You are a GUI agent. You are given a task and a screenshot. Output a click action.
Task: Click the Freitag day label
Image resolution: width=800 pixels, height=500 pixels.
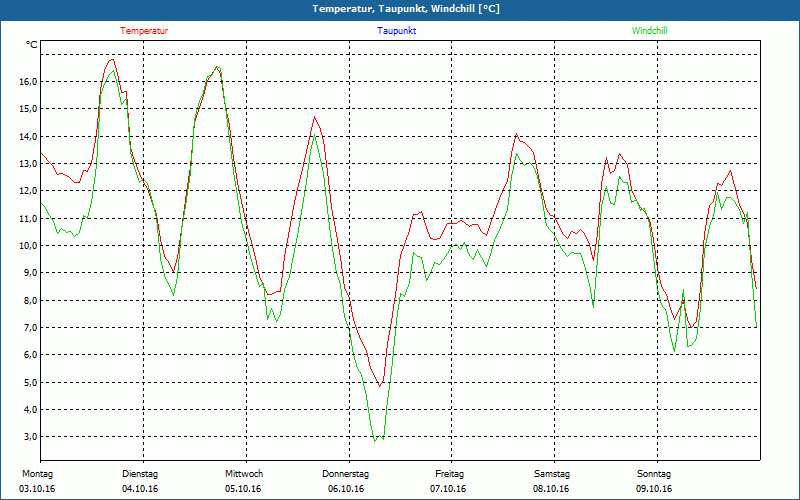(449, 474)
